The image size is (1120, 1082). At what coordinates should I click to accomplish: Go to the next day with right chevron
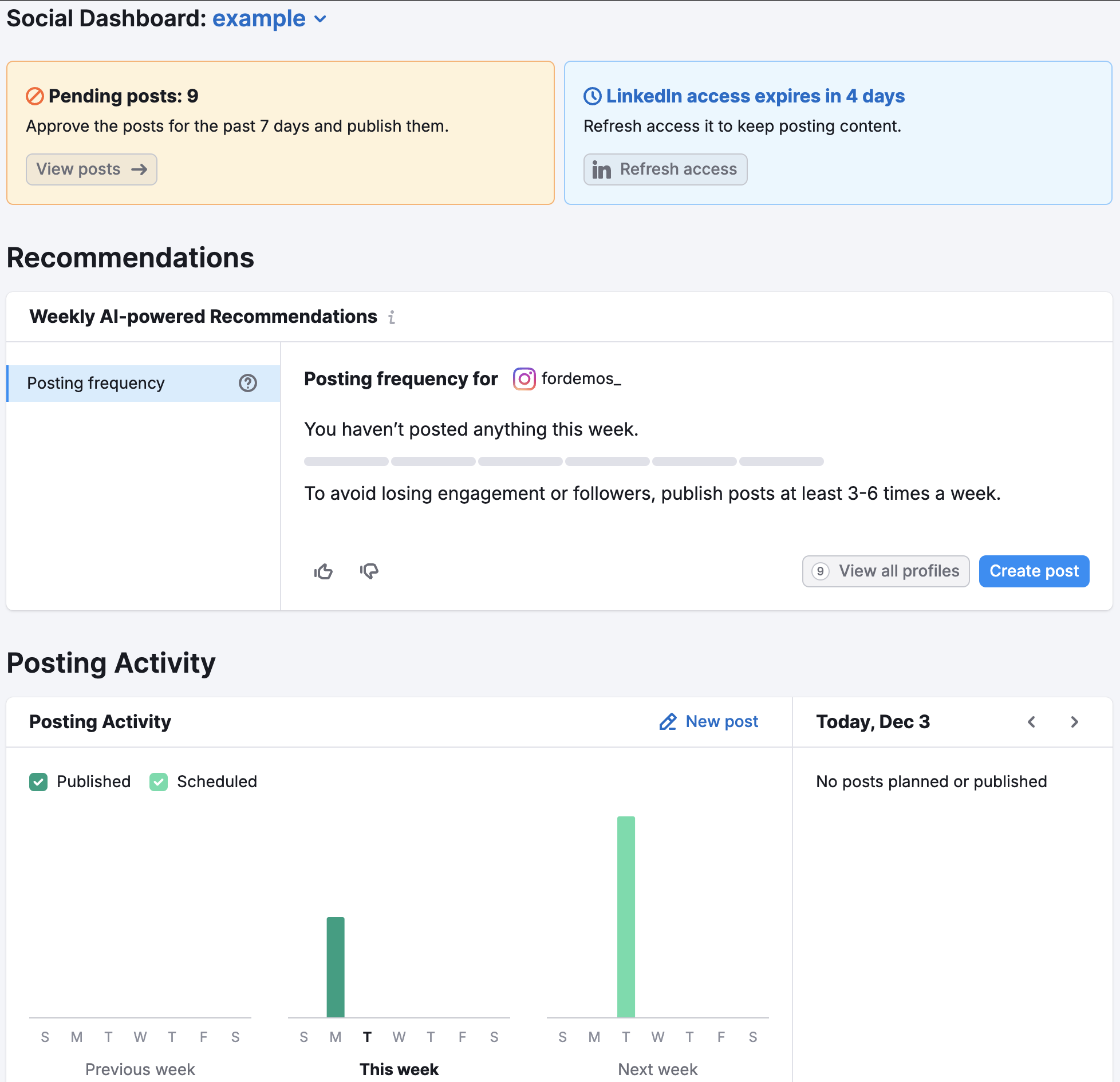(x=1074, y=722)
